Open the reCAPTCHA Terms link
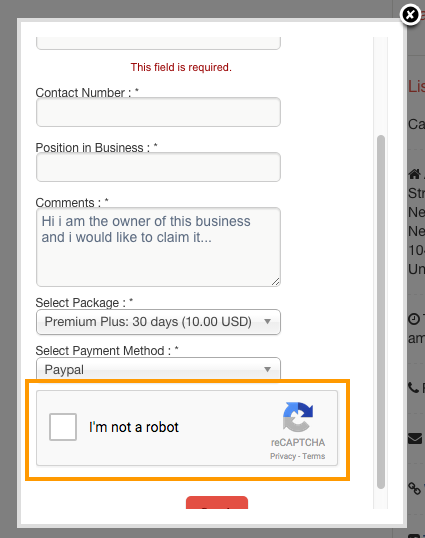The width and height of the screenshot is (425, 538). coord(314,456)
